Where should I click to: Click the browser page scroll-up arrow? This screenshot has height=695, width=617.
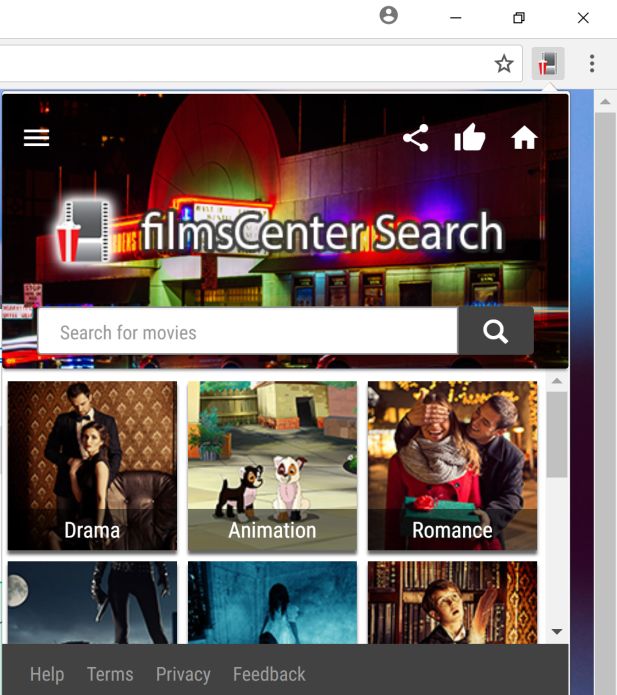605,102
